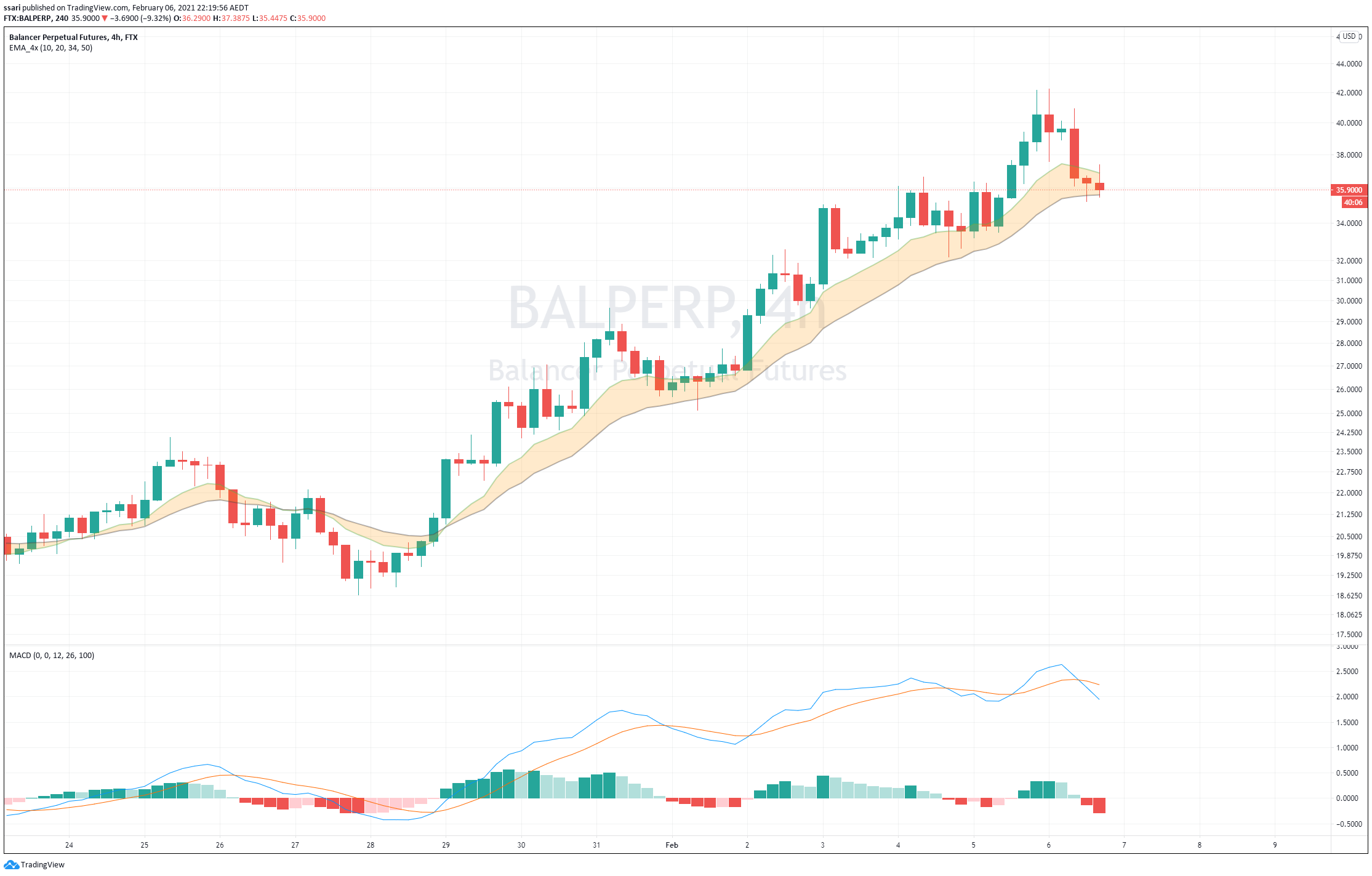Viewport: 1372px width, 876px height.
Task: Click the 'Balancer Perpetual Futures, 4h, FTX' title
Action: pos(73,38)
